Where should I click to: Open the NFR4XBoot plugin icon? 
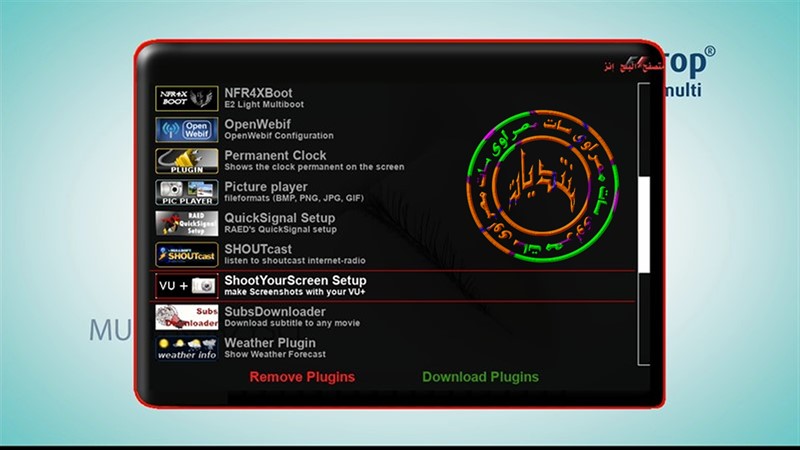pos(187,98)
